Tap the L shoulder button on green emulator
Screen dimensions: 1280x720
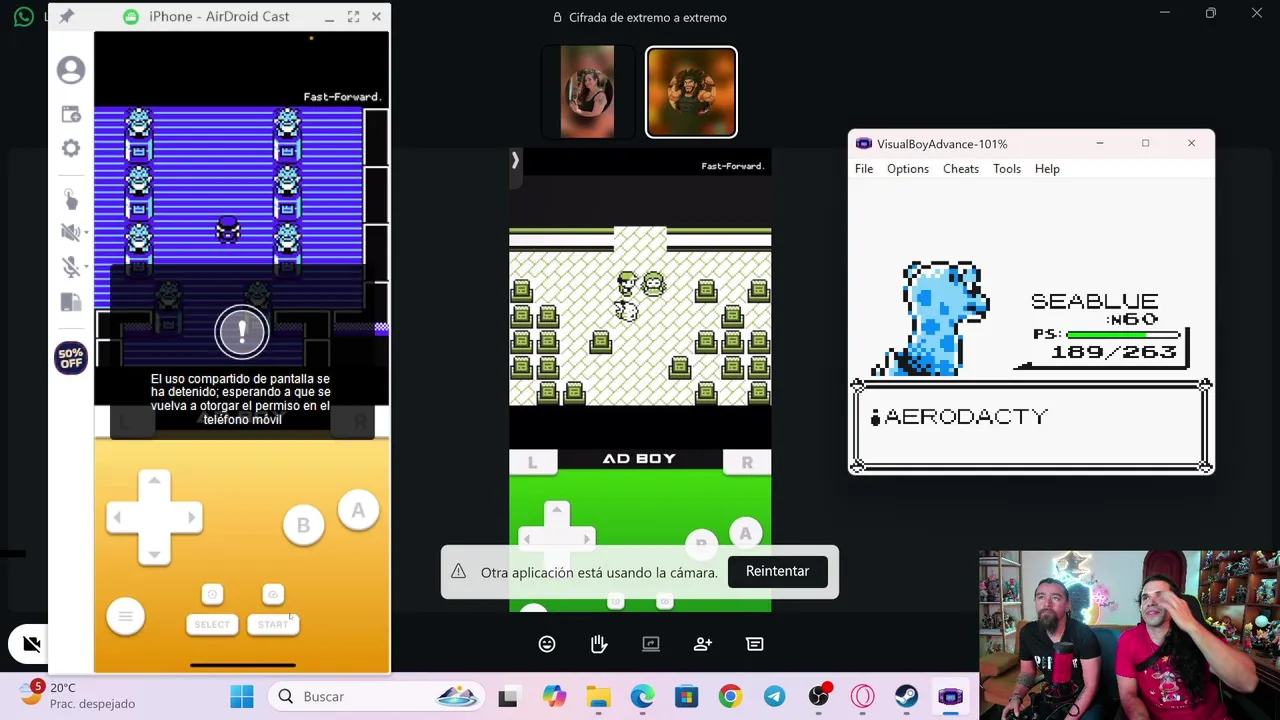tap(532, 462)
